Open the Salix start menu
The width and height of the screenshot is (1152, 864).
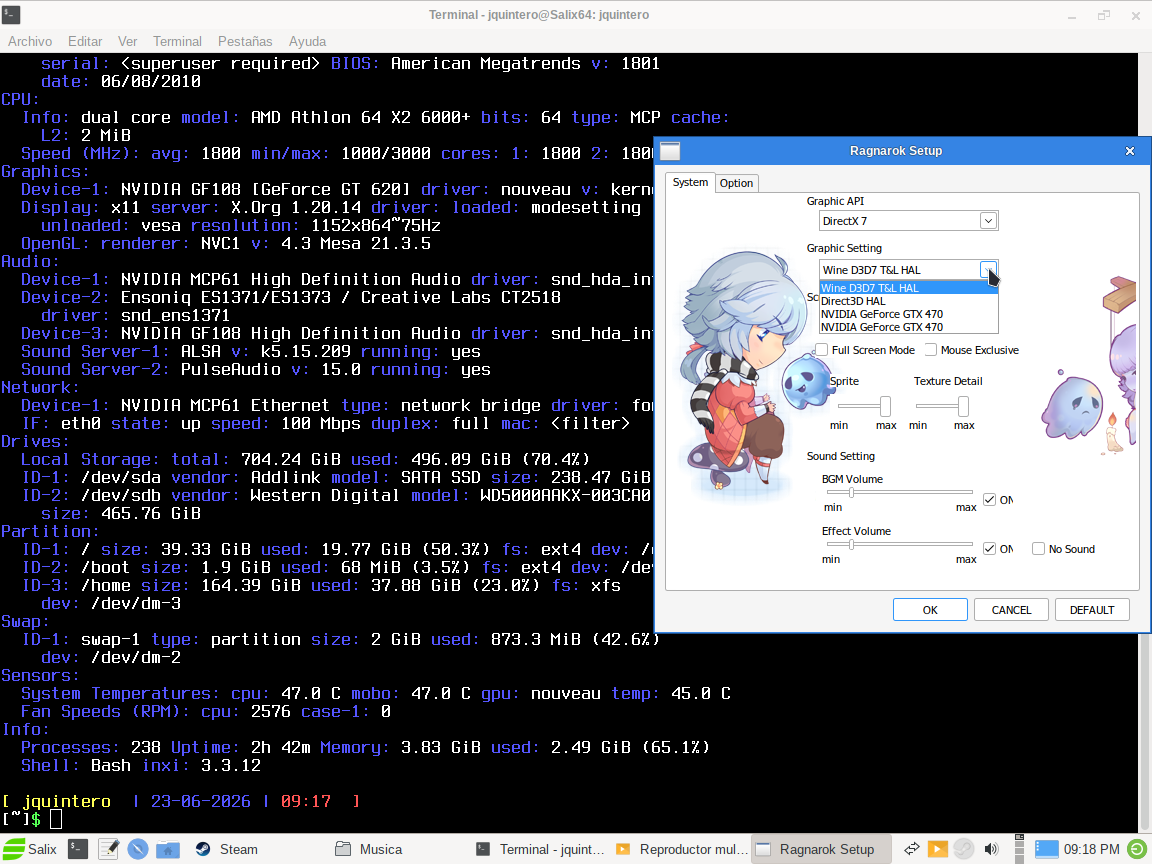coord(29,849)
